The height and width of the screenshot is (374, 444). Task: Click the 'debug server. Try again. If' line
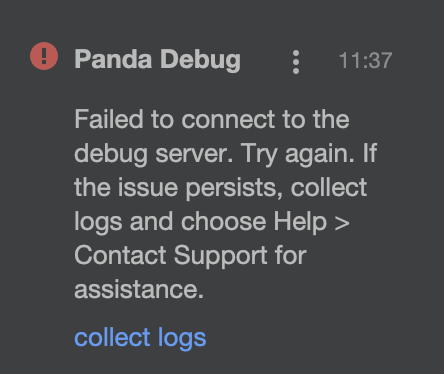(x=226, y=154)
